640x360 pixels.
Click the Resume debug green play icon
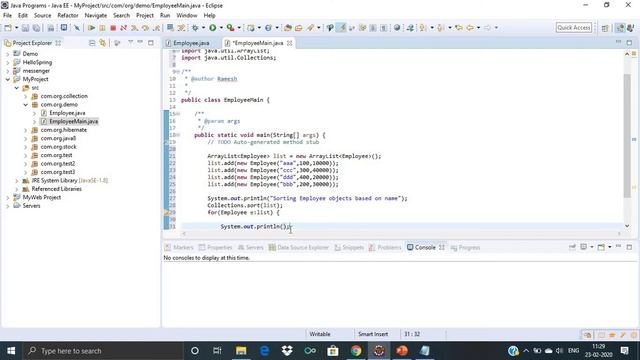pos(91,28)
